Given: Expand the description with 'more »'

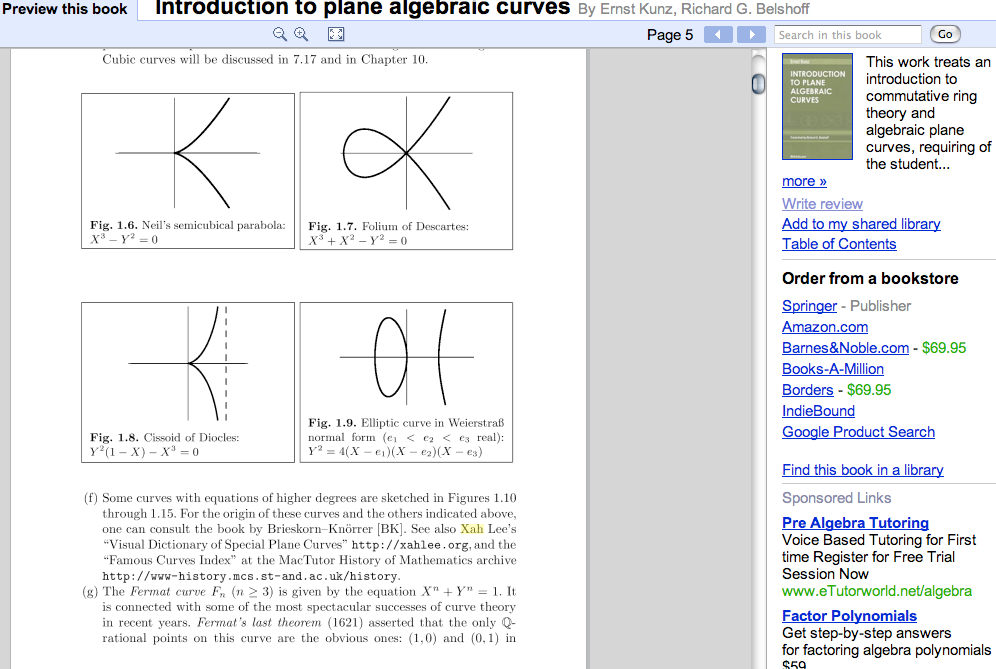Looking at the screenshot, I should point(804,181).
